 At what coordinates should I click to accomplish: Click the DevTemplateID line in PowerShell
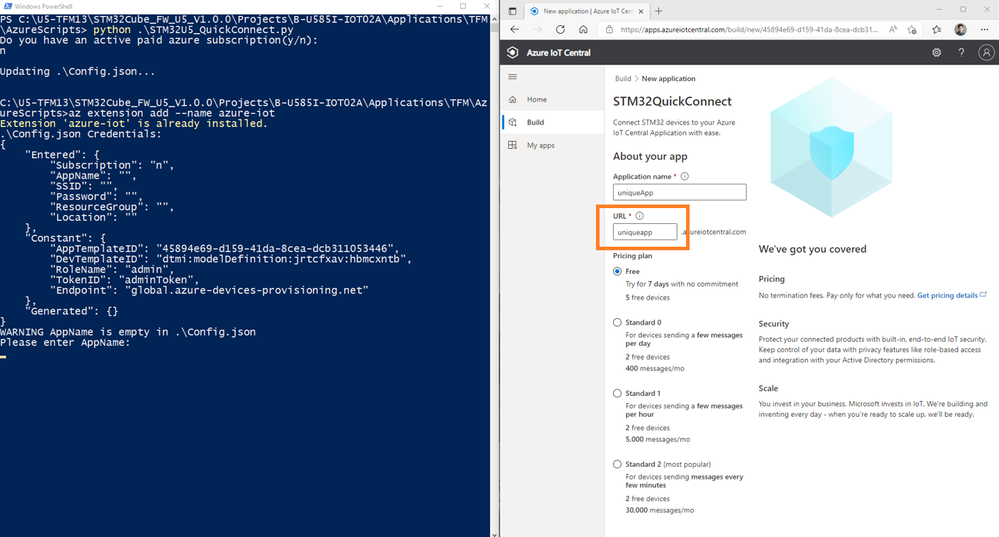click(x=231, y=259)
